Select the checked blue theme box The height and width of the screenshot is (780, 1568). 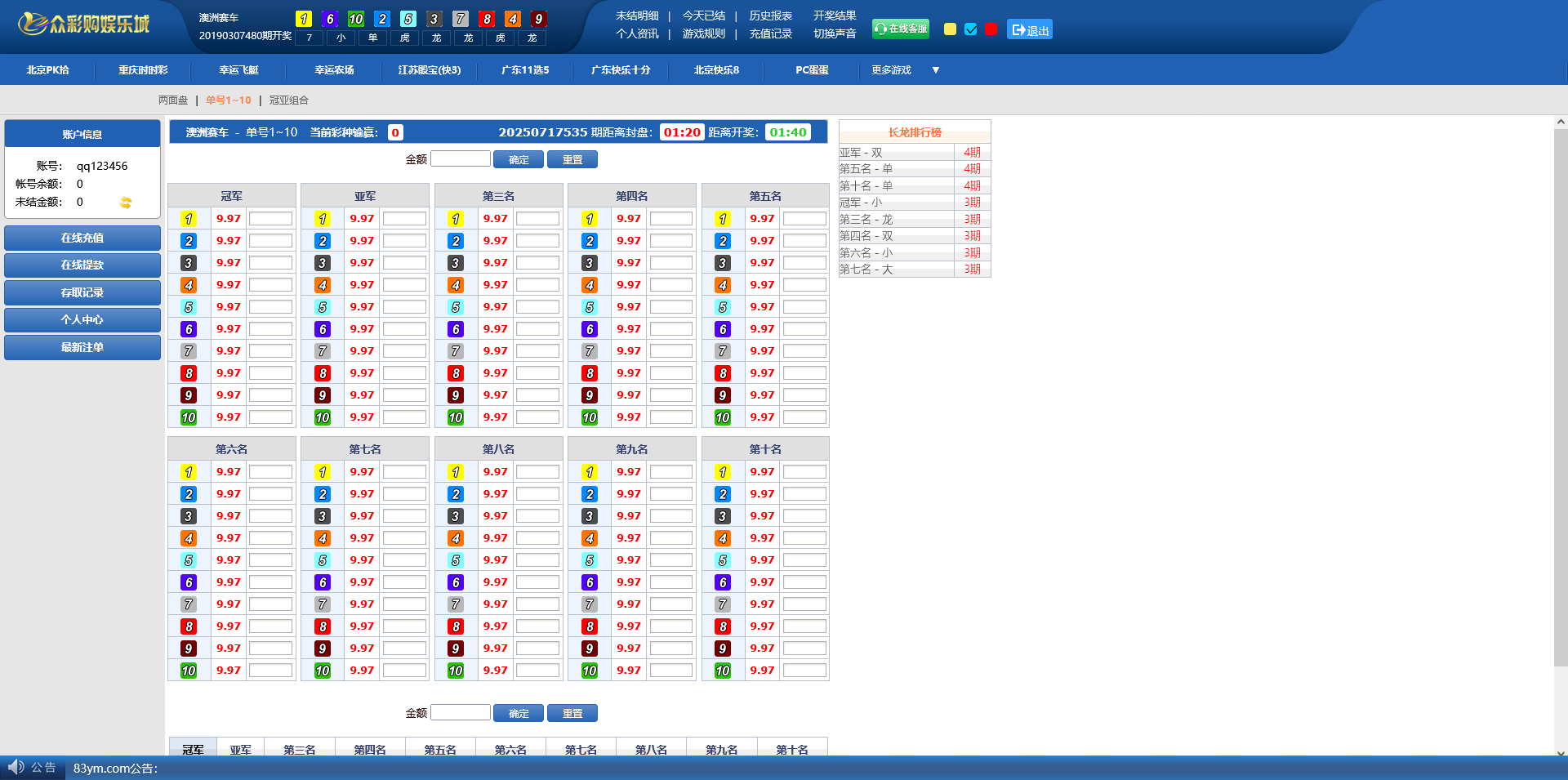coord(970,29)
